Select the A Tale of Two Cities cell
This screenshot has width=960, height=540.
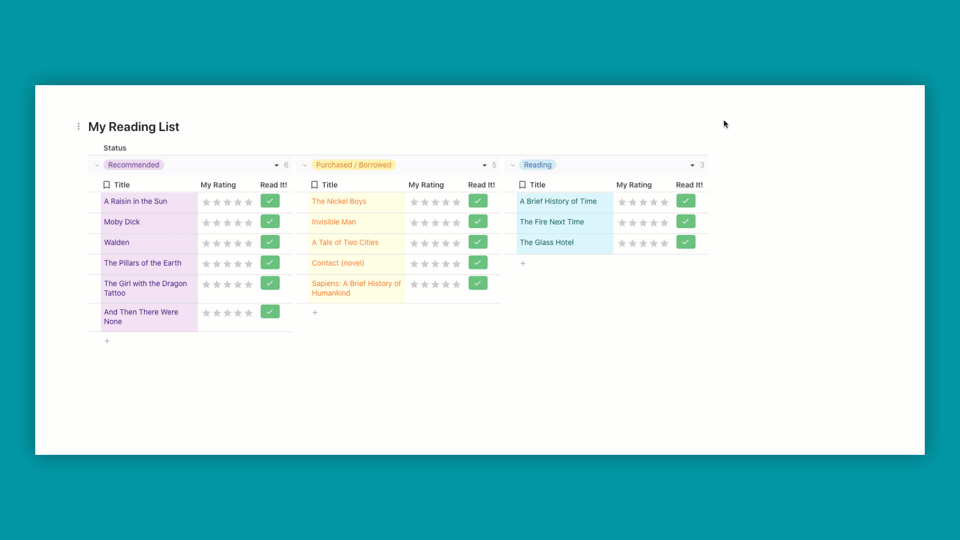pos(357,243)
